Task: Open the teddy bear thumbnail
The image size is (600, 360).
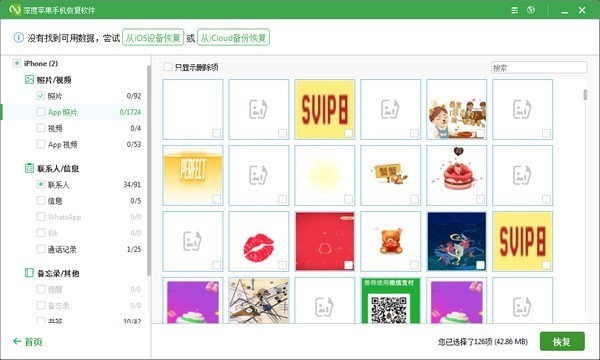Action: coord(391,241)
